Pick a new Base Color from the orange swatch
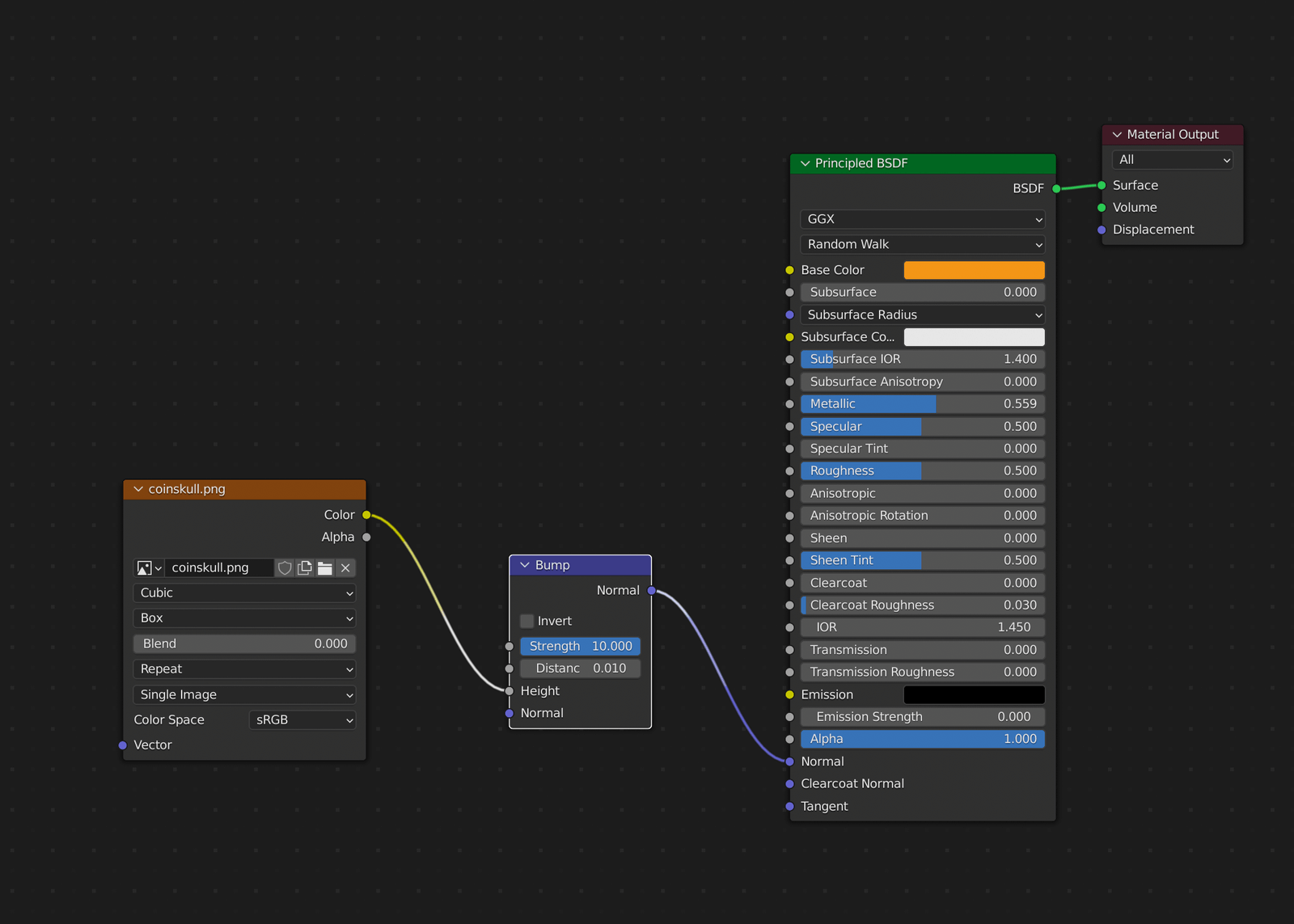Viewport: 1294px width, 924px height. (x=974, y=269)
